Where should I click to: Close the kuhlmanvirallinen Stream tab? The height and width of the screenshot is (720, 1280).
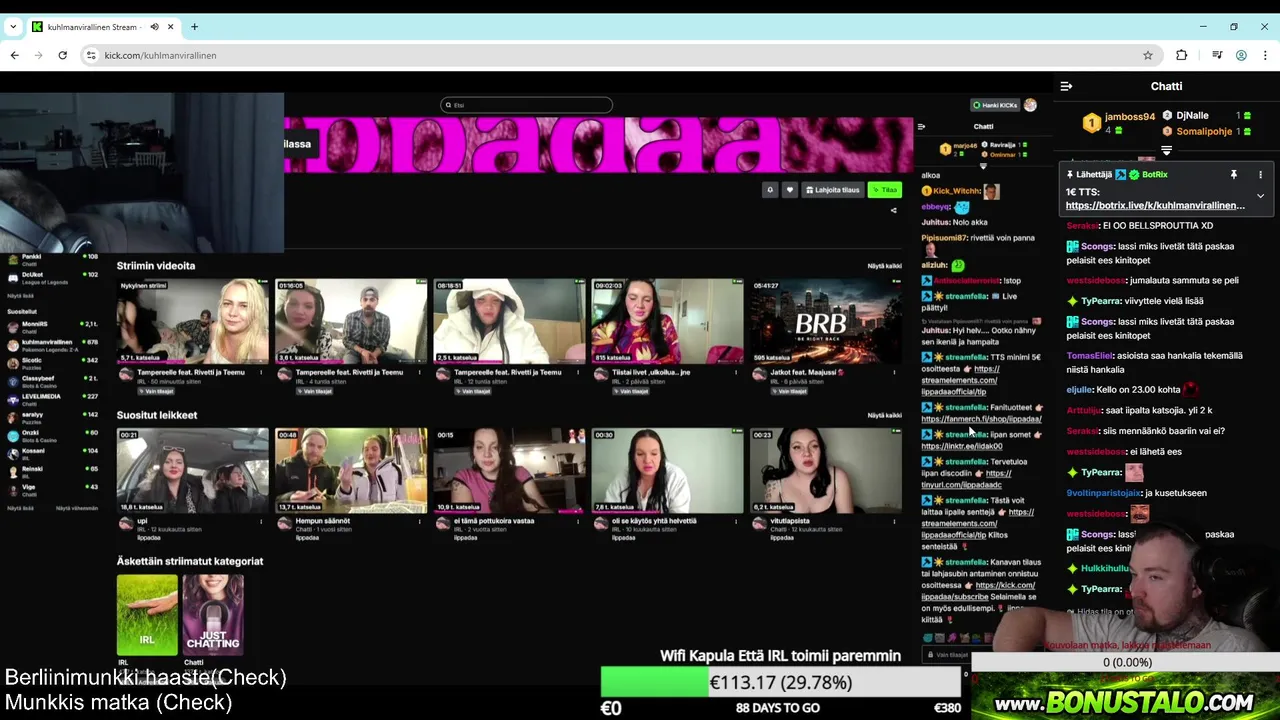[171, 27]
